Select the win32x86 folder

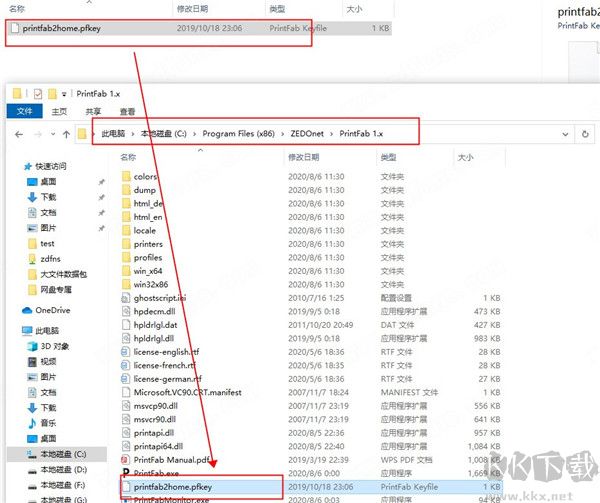pyautogui.click(x=151, y=284)
